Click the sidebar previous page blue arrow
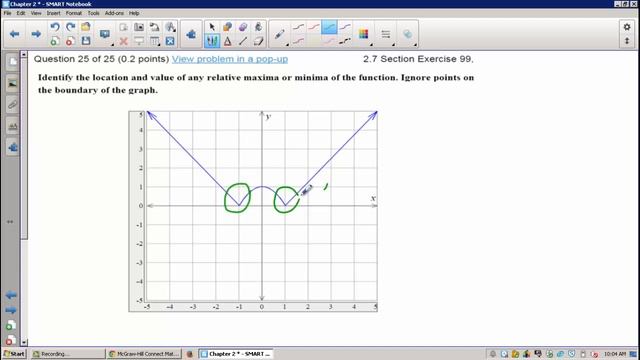 11,295
